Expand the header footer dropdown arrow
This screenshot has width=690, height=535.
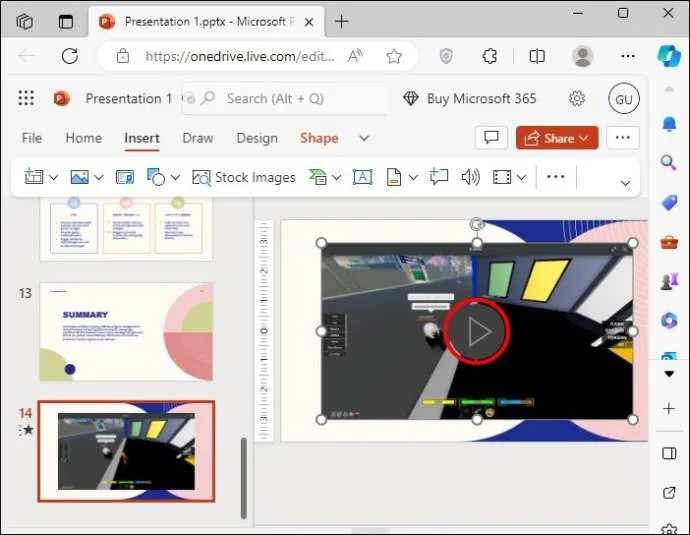pyautogui.click(x=413, y=178)
